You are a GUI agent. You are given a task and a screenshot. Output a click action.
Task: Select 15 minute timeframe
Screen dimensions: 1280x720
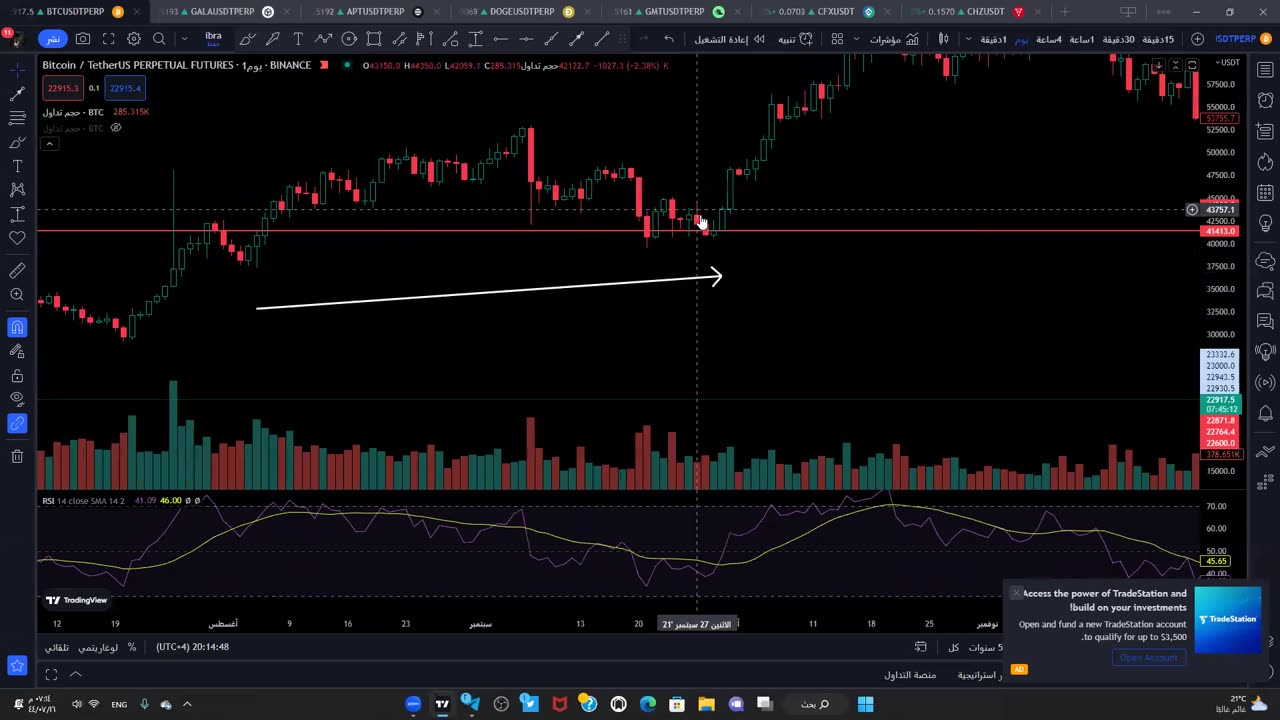coord(1158,39)
